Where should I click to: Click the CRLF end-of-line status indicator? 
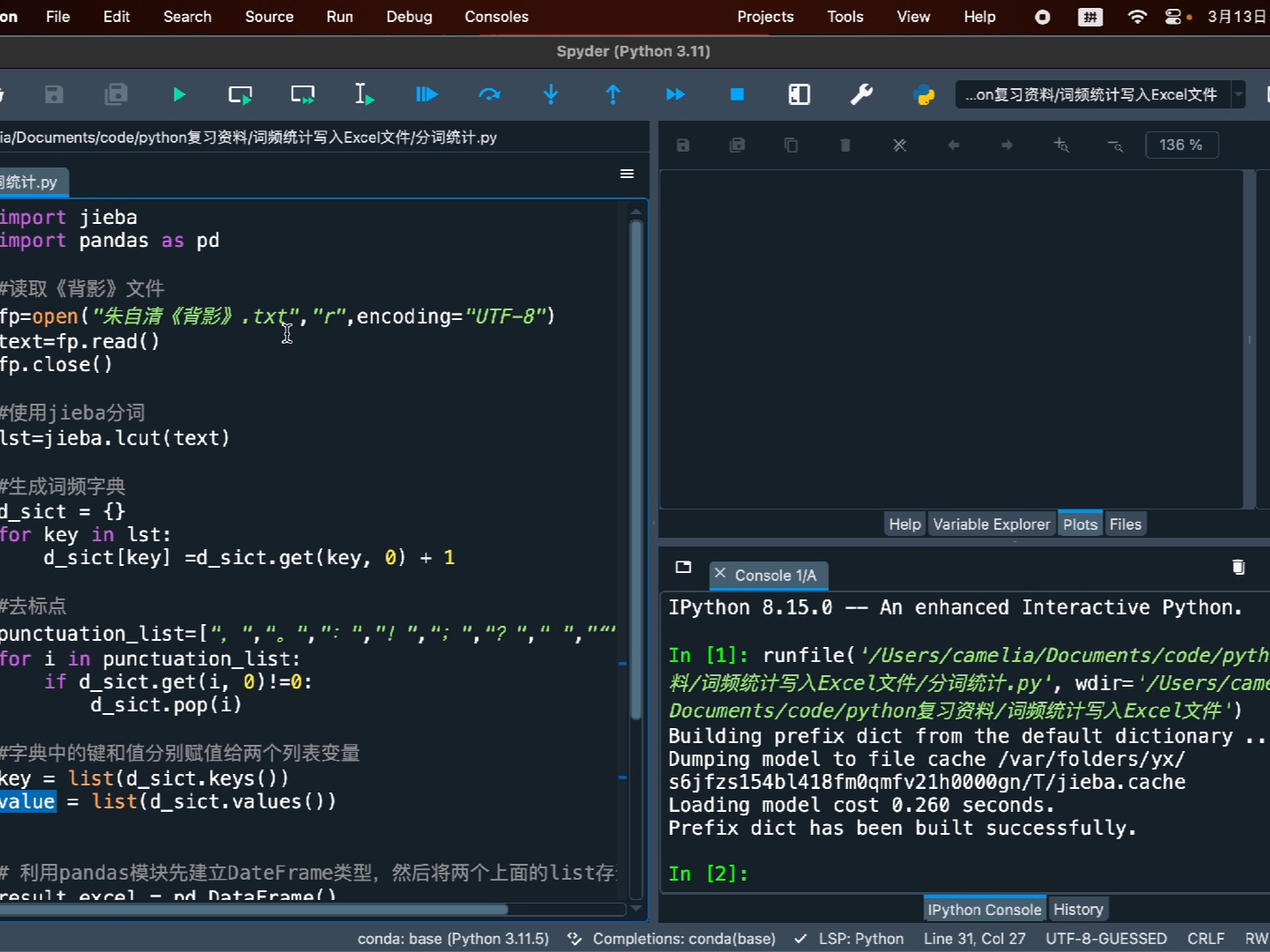[x=1206, y=939]
